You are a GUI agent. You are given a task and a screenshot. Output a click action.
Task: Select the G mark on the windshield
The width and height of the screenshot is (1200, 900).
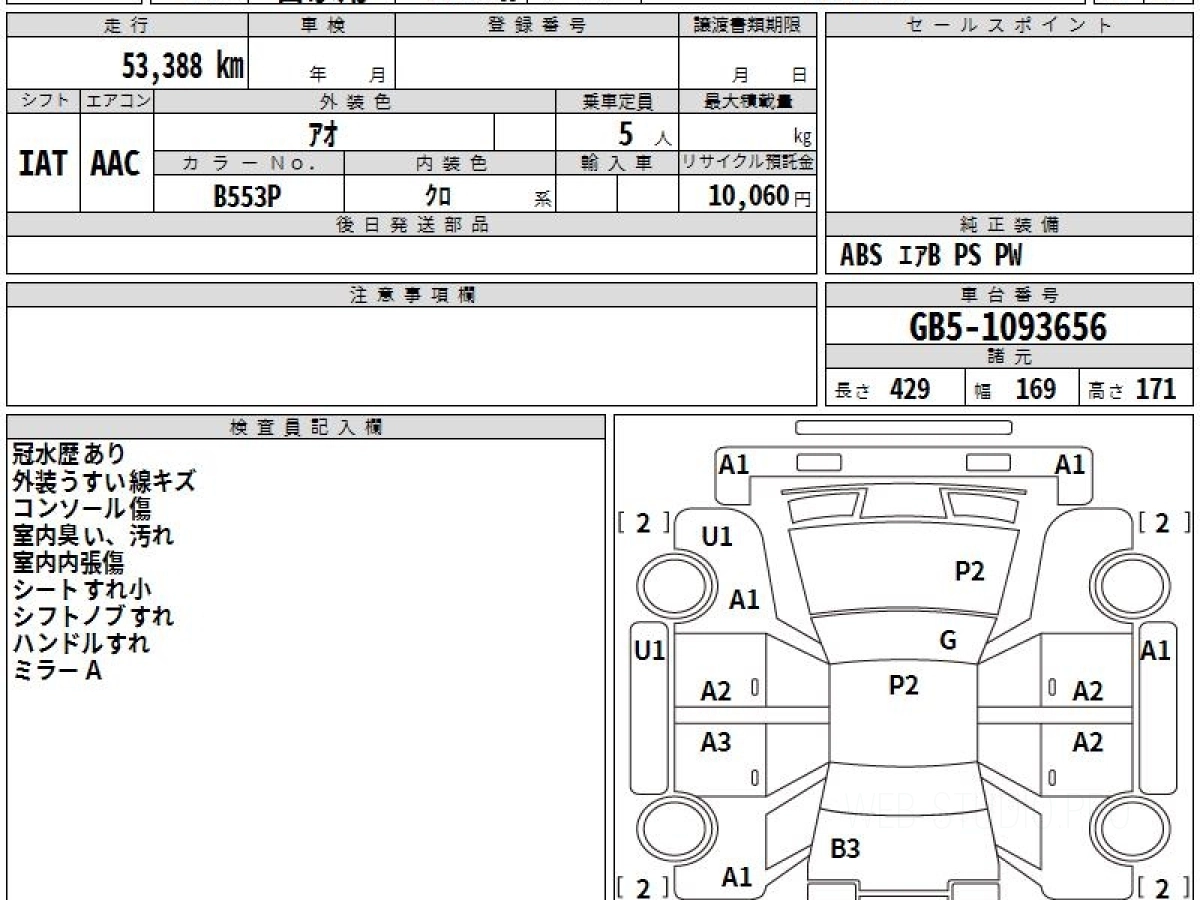pyautogui.click(x=948, y=641)
